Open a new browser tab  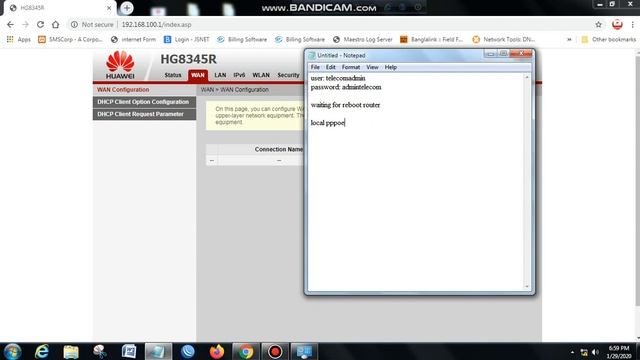(x=127, y=8)
